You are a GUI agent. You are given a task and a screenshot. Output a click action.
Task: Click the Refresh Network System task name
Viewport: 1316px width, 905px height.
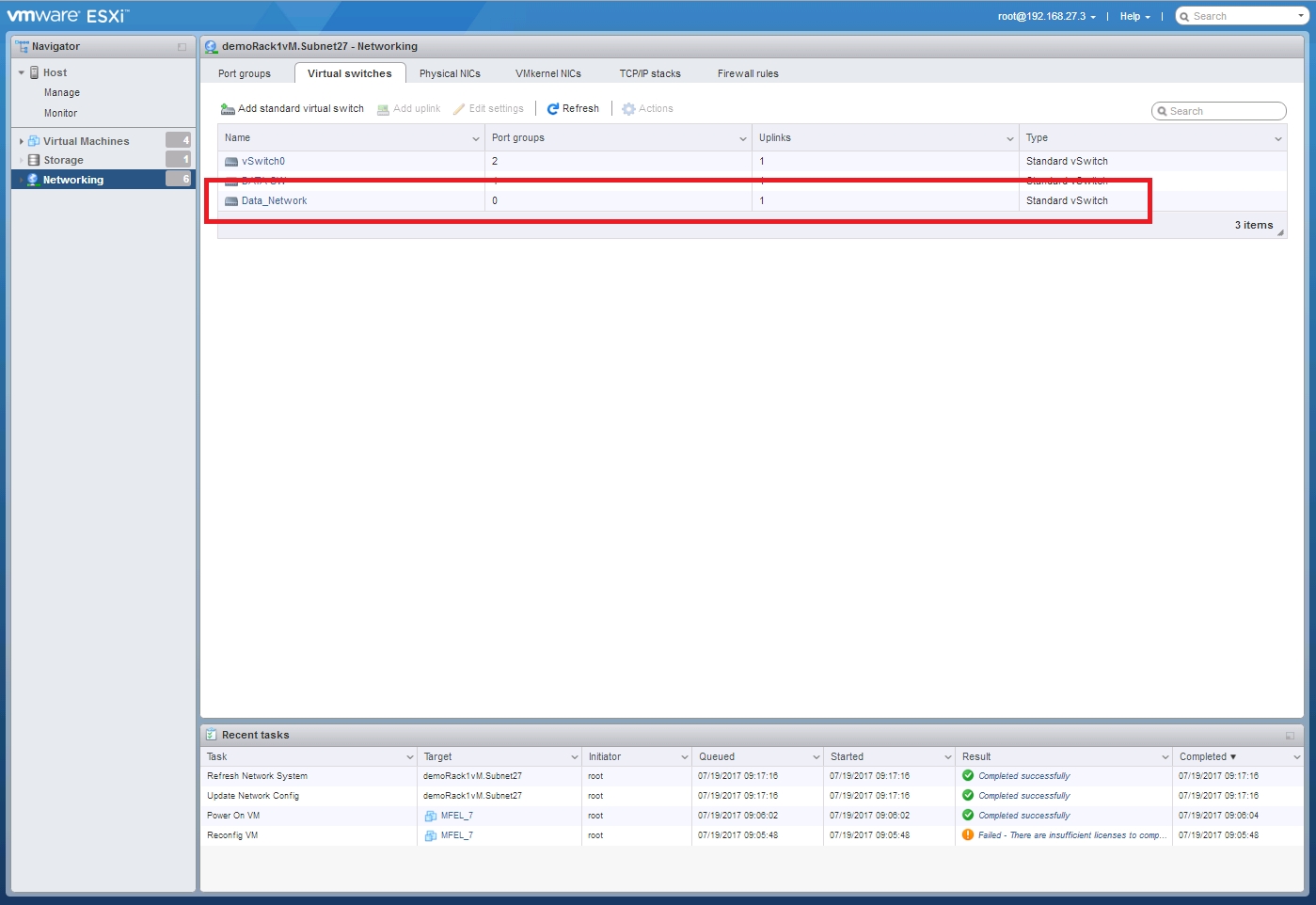coord(257,776)
